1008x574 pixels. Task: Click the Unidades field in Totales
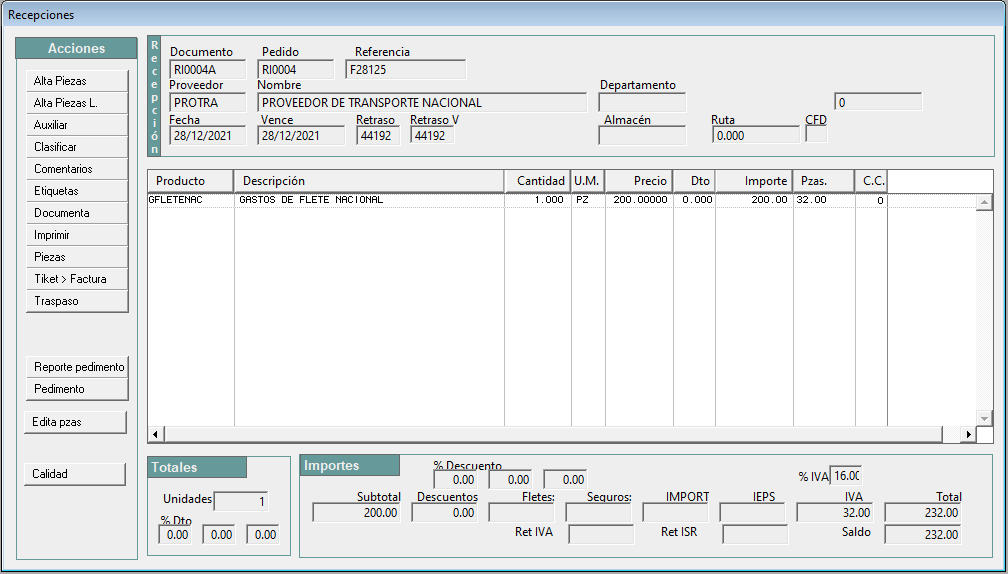241,501
